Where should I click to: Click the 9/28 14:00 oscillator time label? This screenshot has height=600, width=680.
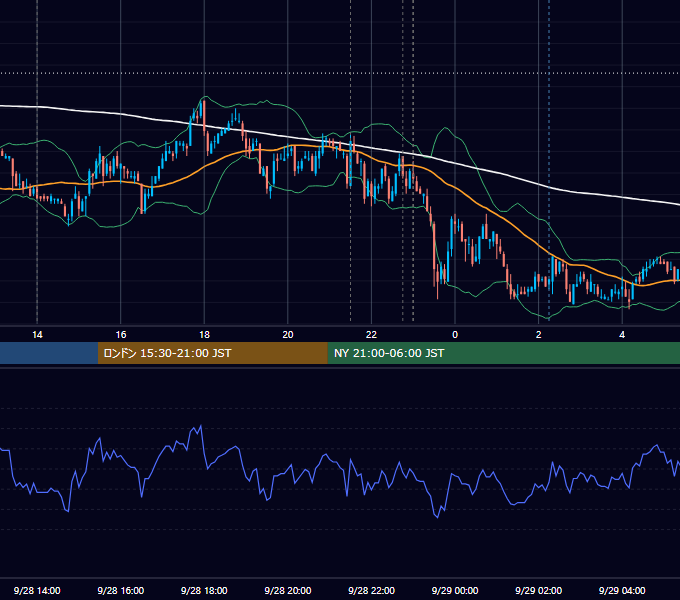click(37, 590)
